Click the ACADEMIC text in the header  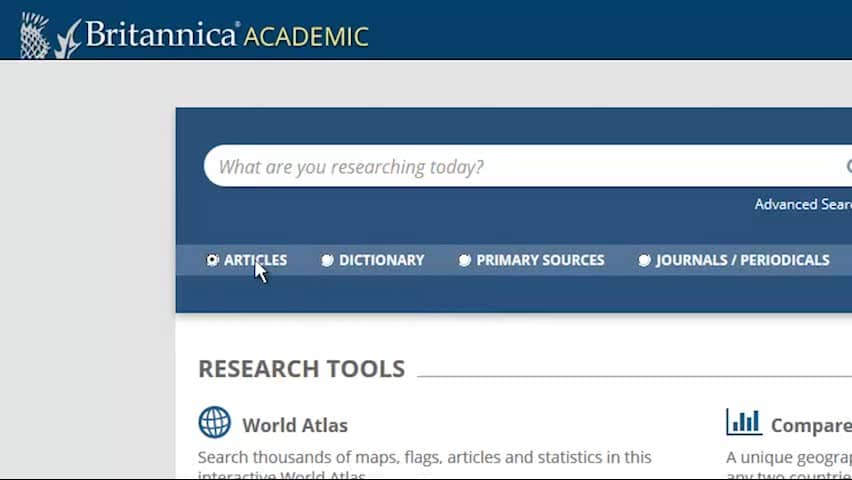[306, 37]
